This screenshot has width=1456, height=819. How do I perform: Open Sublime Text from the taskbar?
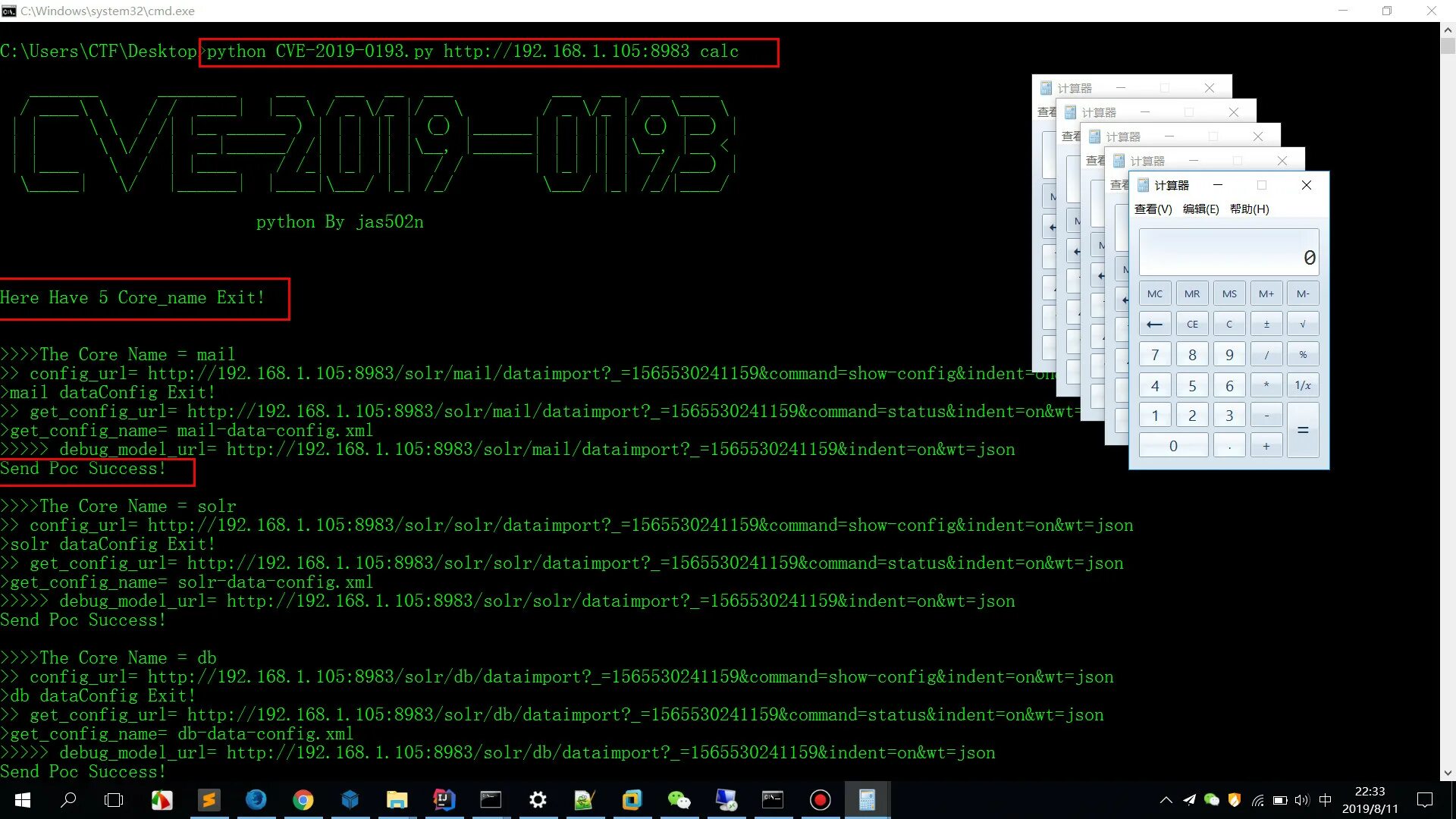pos(209,799)
